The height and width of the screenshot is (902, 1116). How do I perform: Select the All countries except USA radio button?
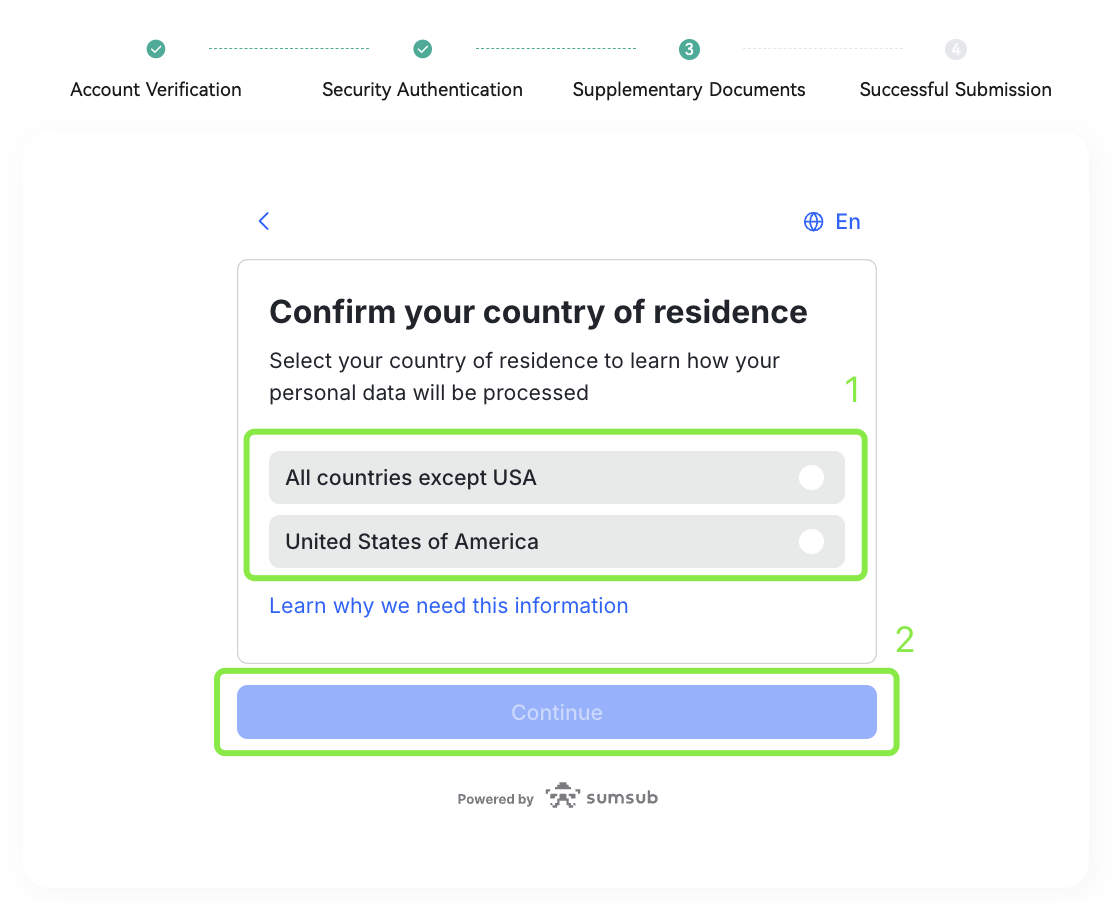(x=811, y=478)
